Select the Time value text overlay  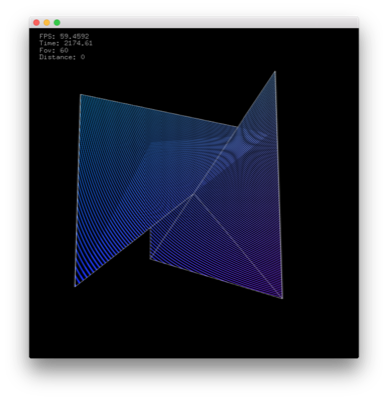pyautogui.click(x=66, y=43)
